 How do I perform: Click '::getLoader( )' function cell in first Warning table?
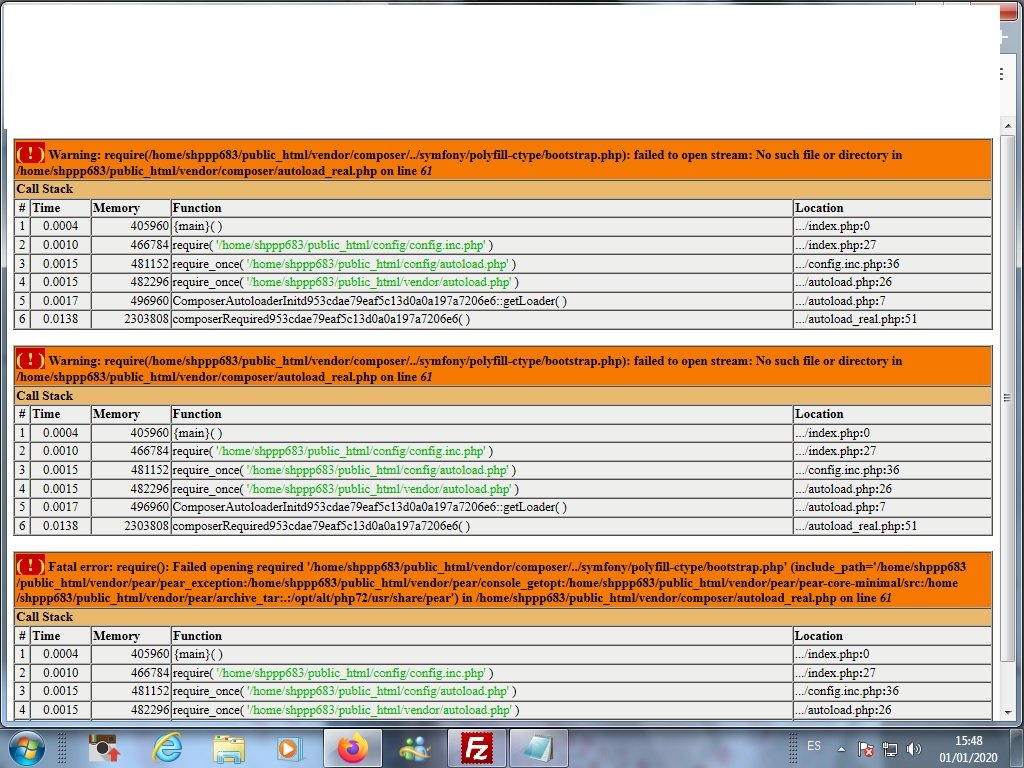click(x=370, y=301)
